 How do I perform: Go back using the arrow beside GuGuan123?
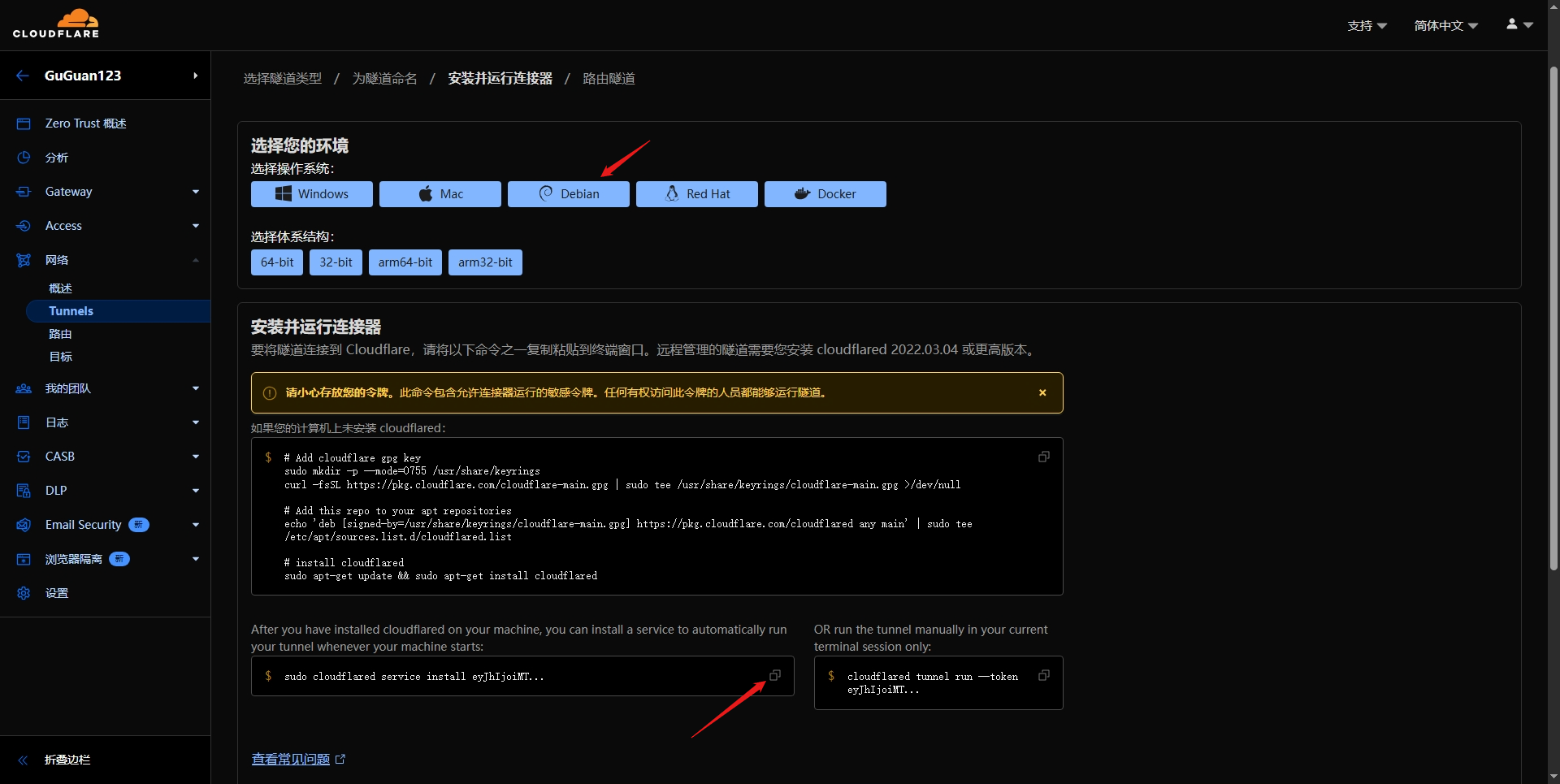[x=23, y=76]
